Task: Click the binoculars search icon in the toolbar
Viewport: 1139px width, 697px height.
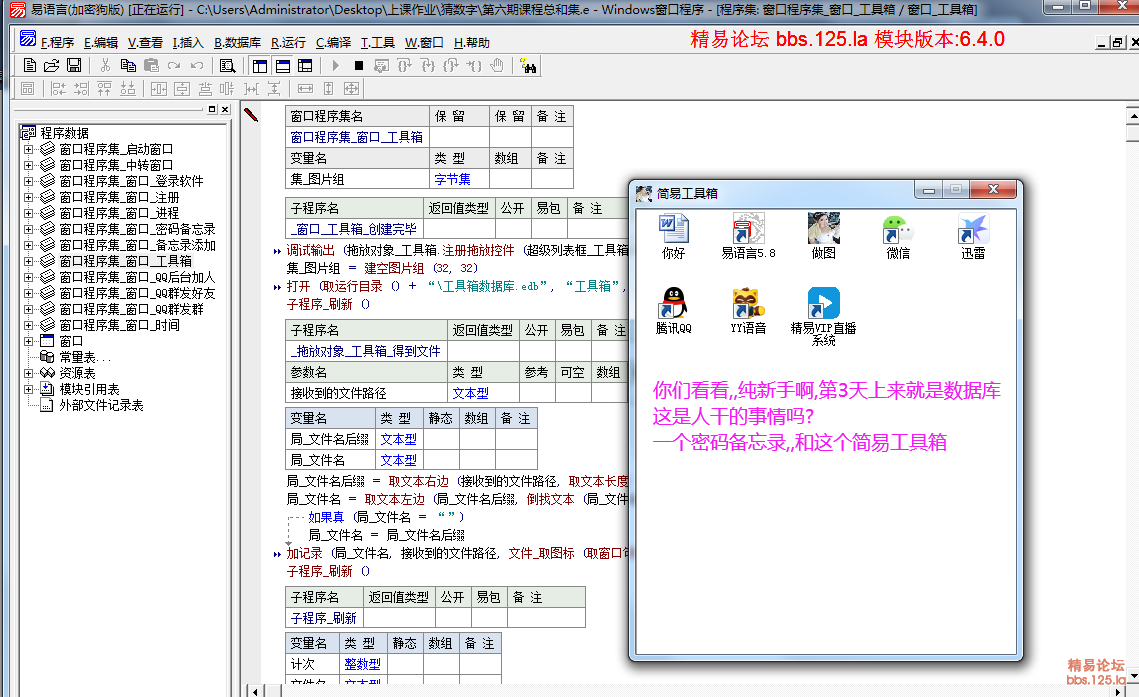Action: 528,66
